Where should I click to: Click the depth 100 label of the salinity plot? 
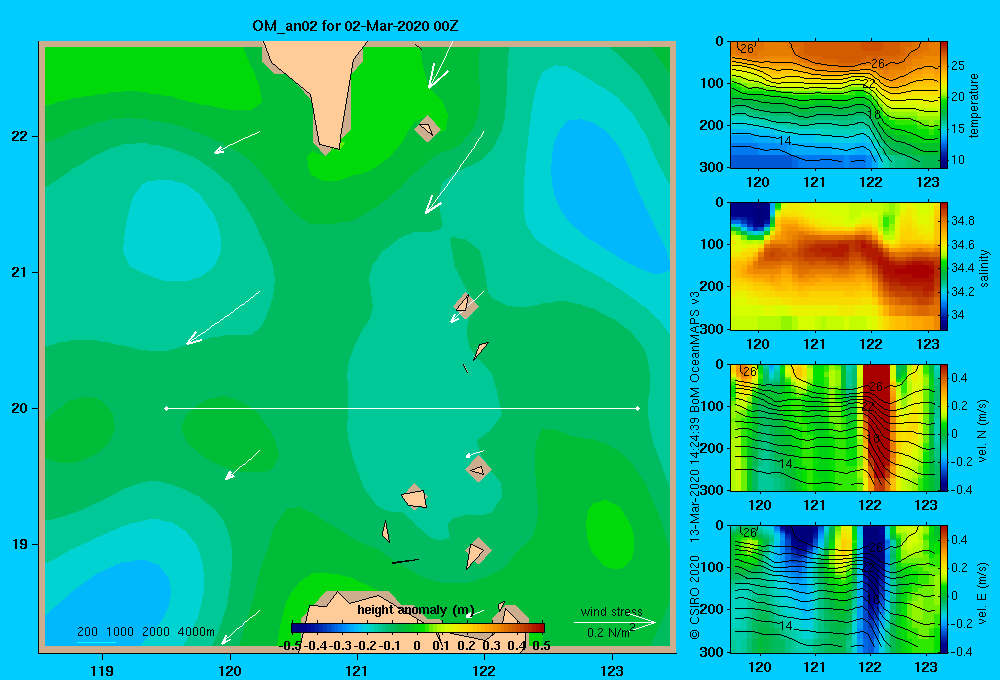click(x=712, y=244)
